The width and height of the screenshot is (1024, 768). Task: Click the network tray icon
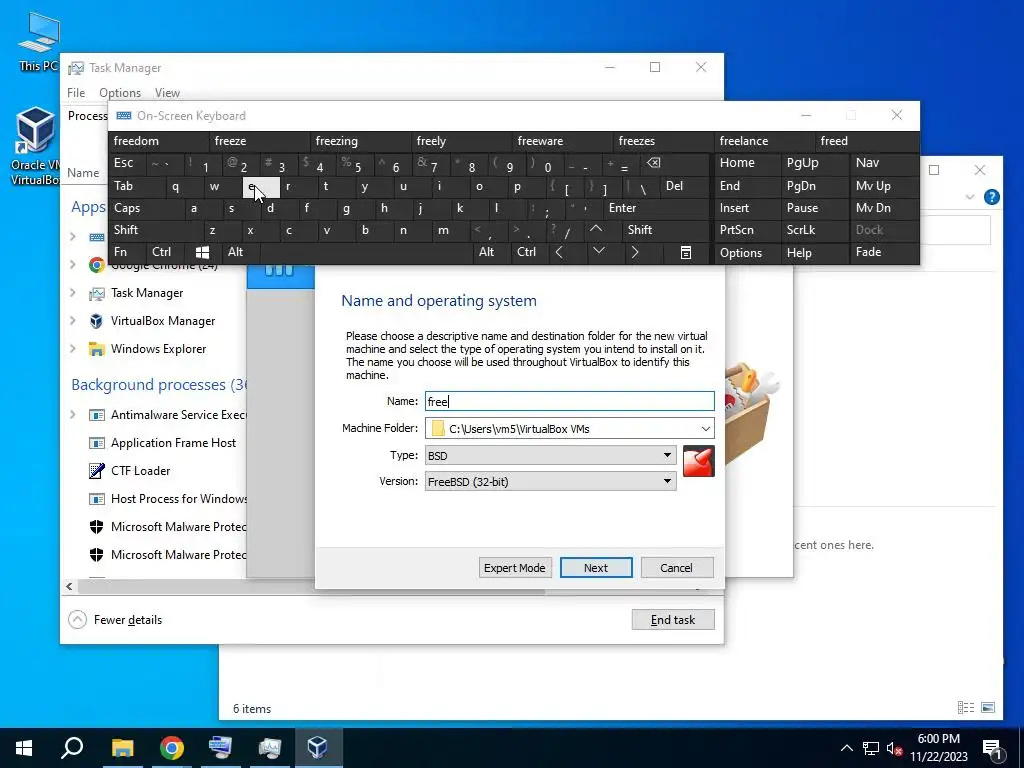tap(871, 748)
